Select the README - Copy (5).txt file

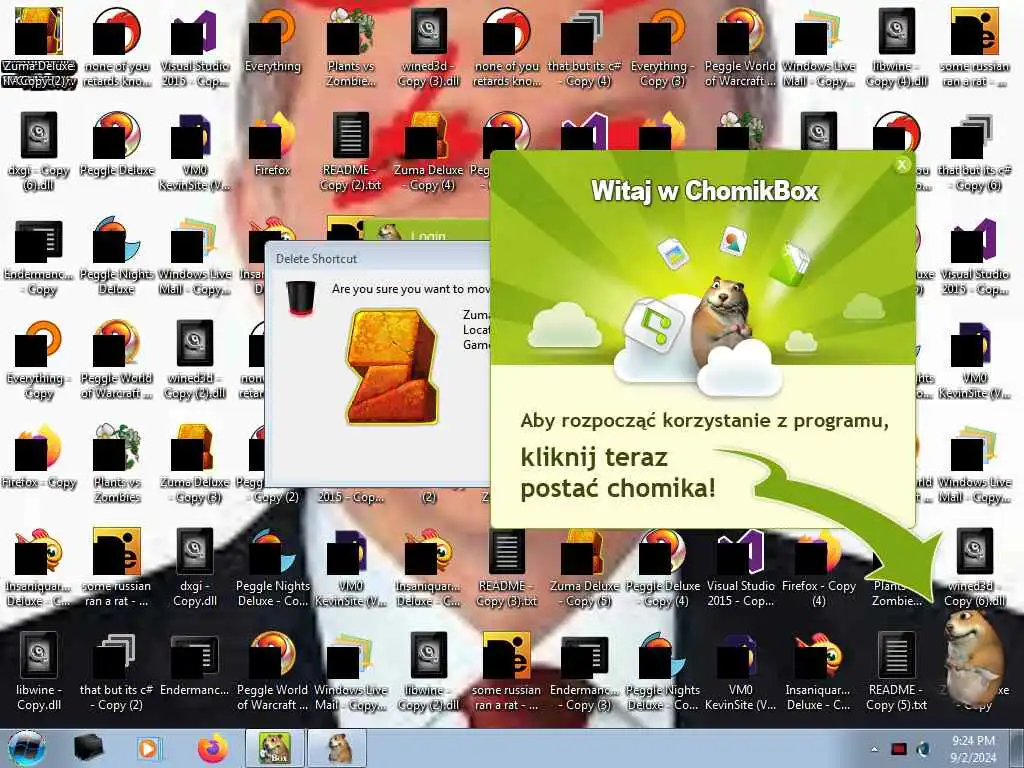[x=897, y=672]
